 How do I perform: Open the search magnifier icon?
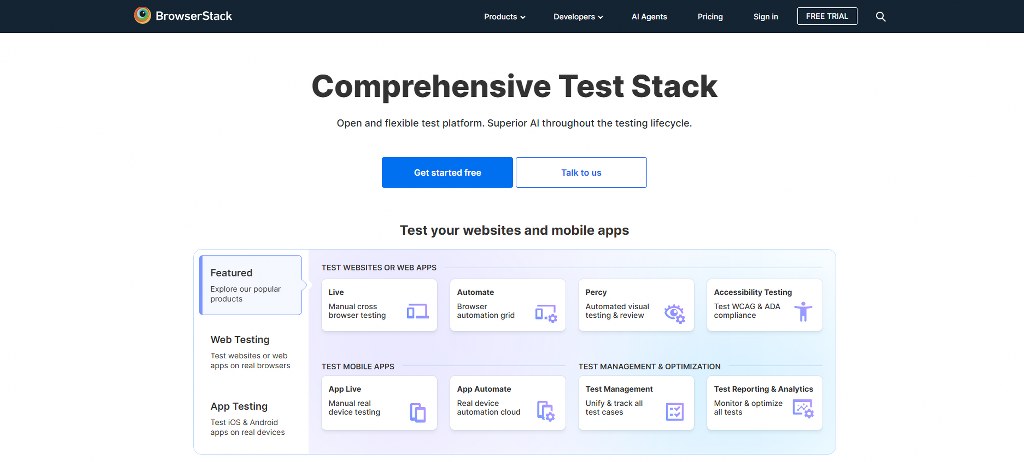pyautogui.click(x=880, y=17)
